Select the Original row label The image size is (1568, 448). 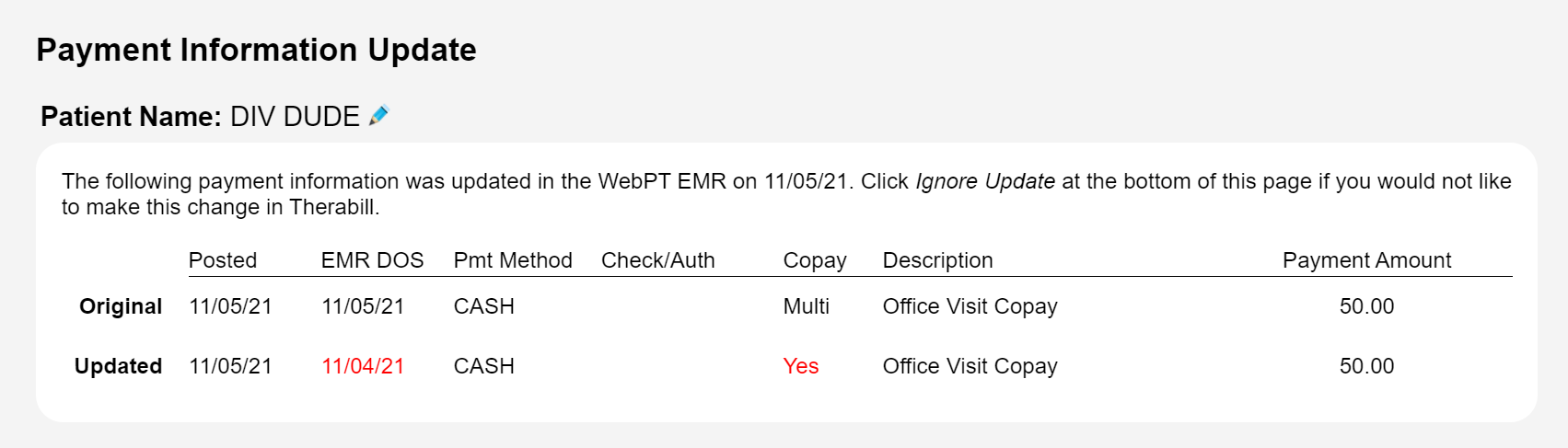tap(121, 306)
